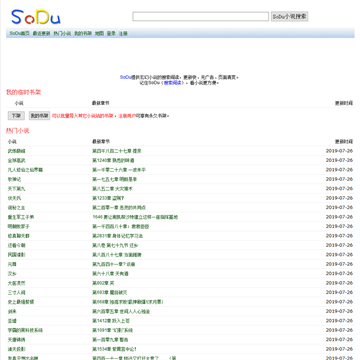Open novel 大医凌然
Image resolution: width=360 pixels, height=360 pixels.
17,283
